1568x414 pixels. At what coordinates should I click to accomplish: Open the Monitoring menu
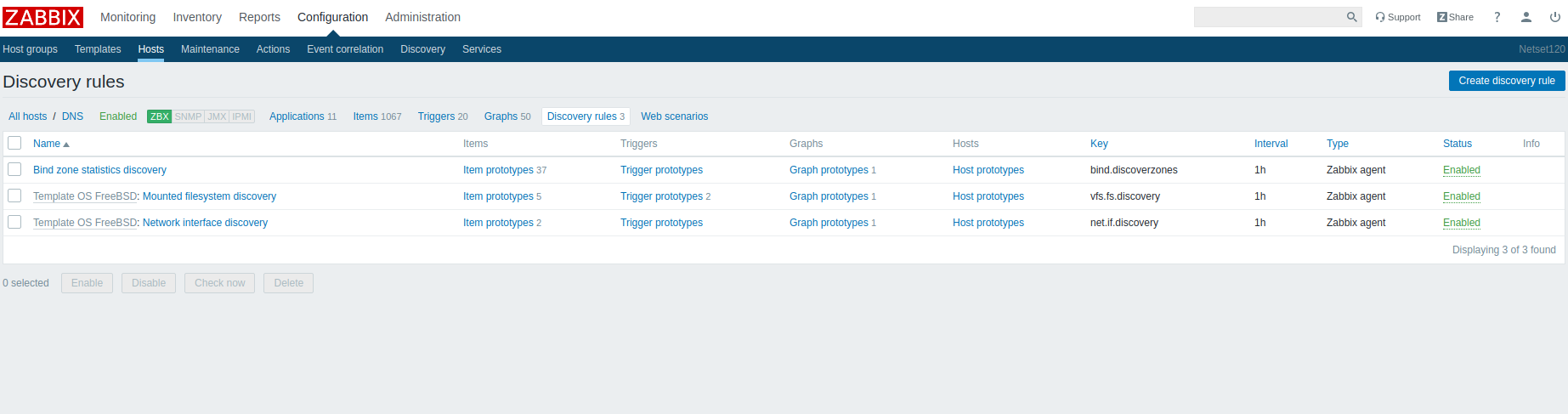click(x=127, y=17)
